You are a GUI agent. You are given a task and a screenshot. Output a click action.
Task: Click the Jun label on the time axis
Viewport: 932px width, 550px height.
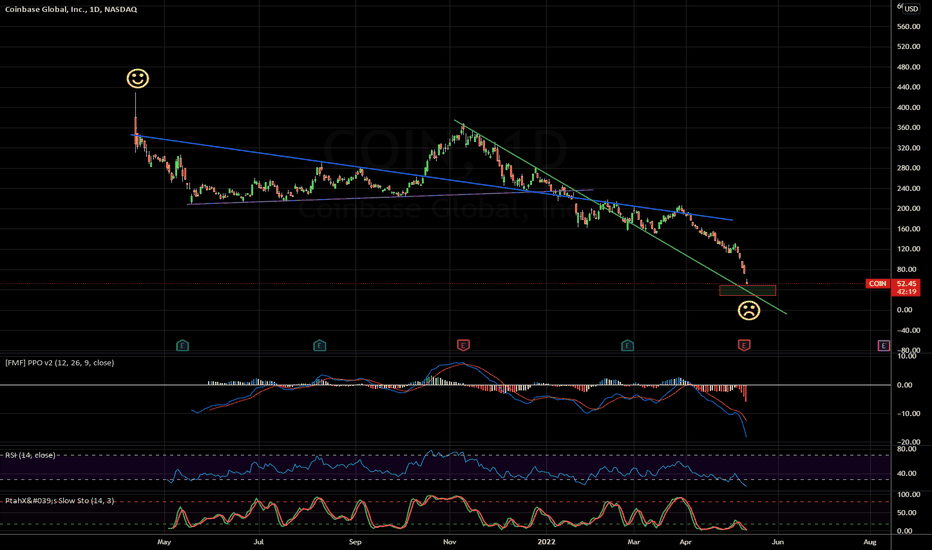777,542
